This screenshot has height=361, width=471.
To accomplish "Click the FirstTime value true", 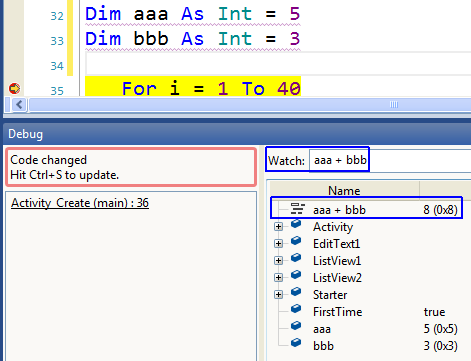I will (434, 312).
